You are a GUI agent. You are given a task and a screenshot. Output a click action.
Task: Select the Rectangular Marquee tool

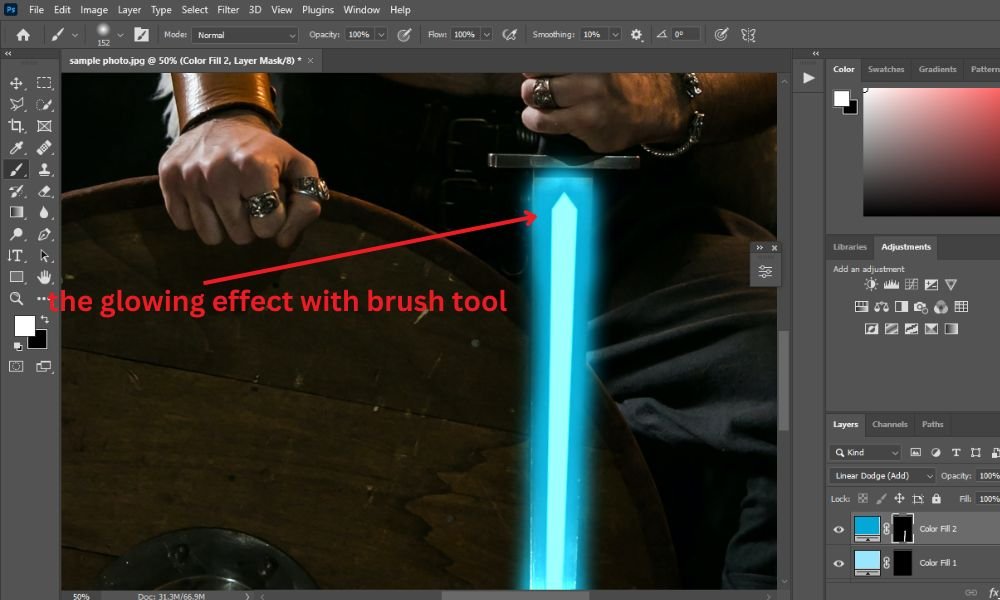(x=44, y=83)
